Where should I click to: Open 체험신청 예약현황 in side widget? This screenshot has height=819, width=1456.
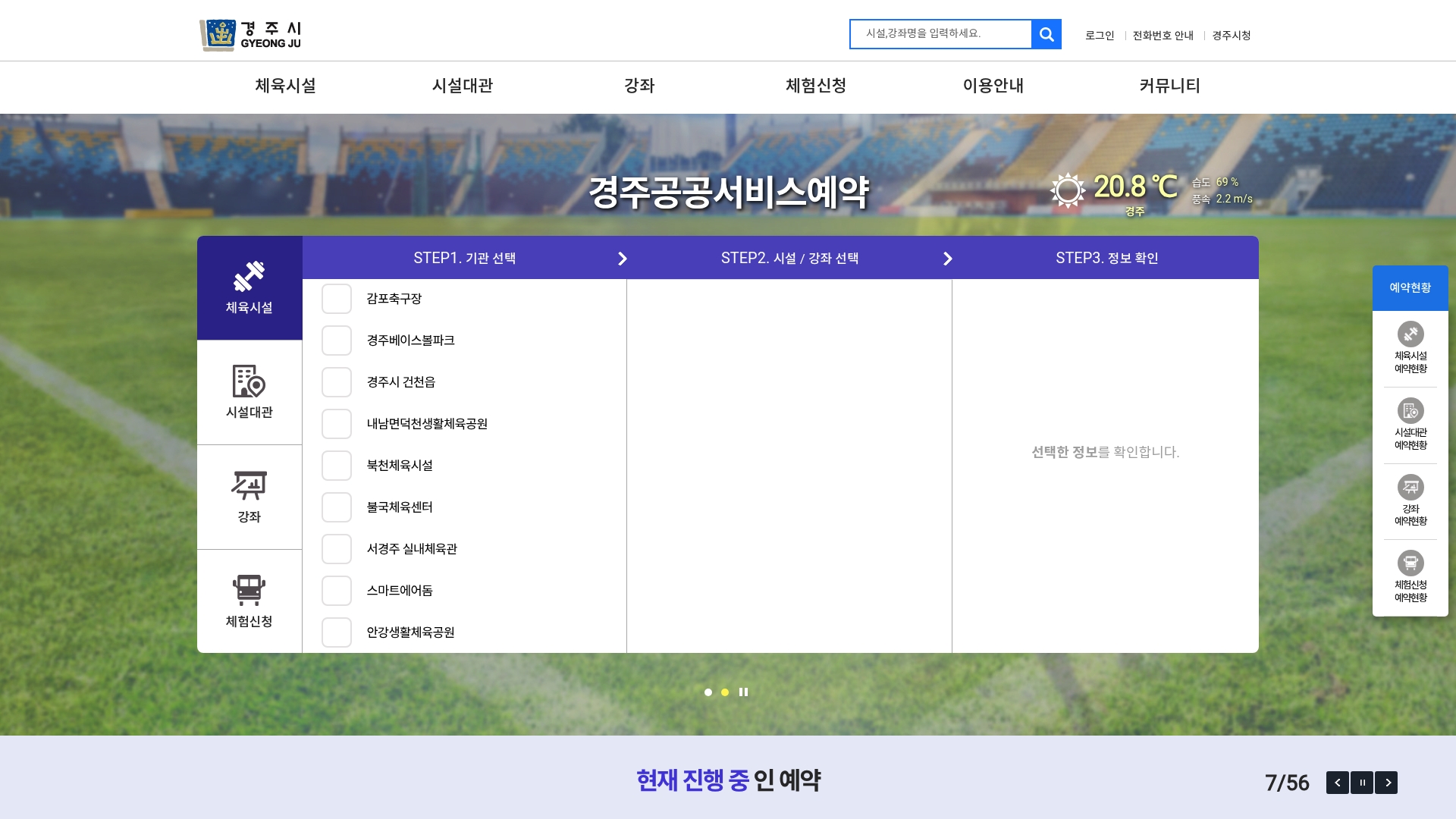click(x=1410, y=577)
